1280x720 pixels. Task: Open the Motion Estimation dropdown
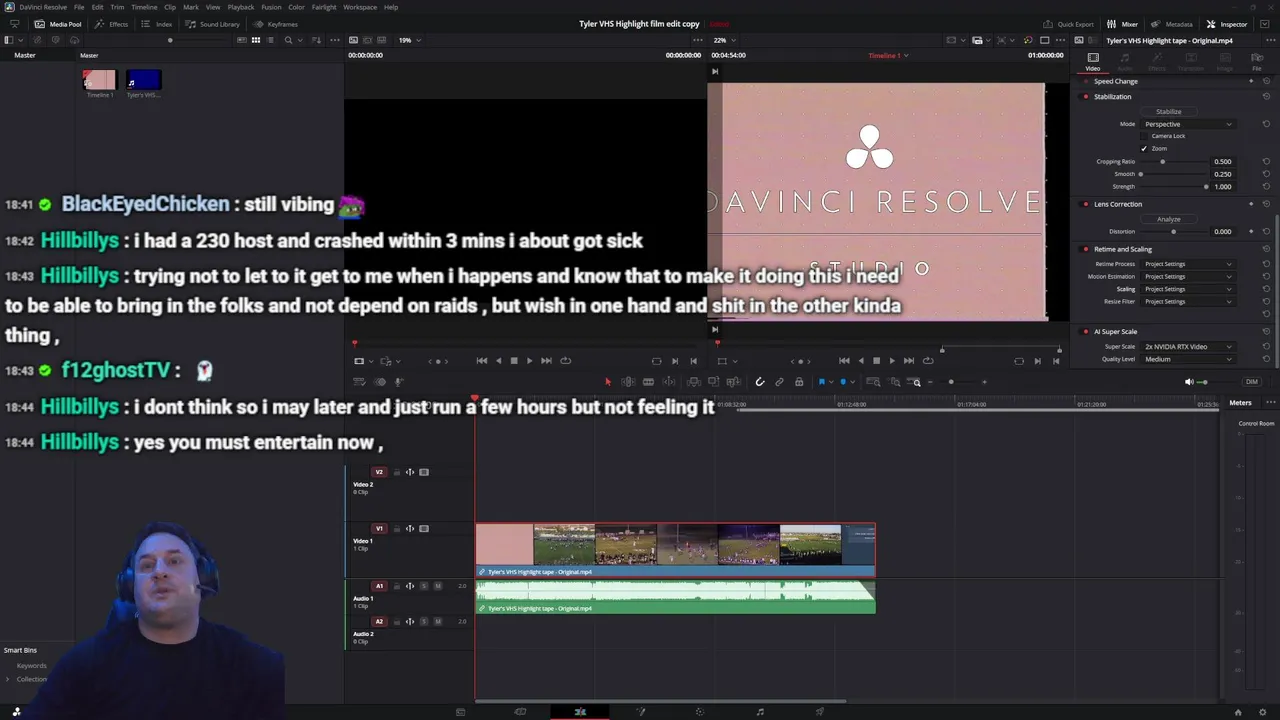tap(1188, 276)
